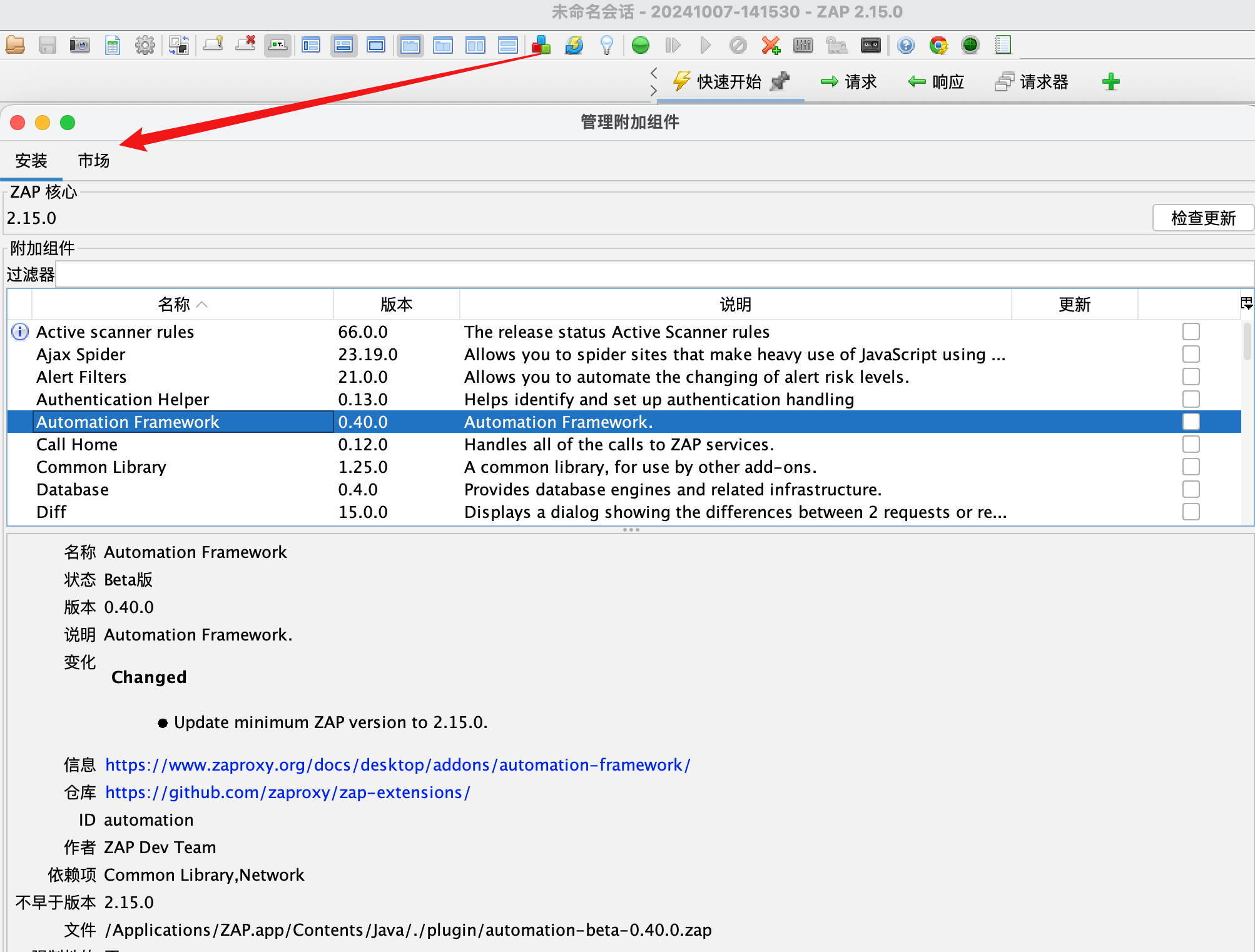Click into the 过滤器 filter input field
This screenshot has width=1255, height=952.
pyautogui.click(x=654, y=275)
